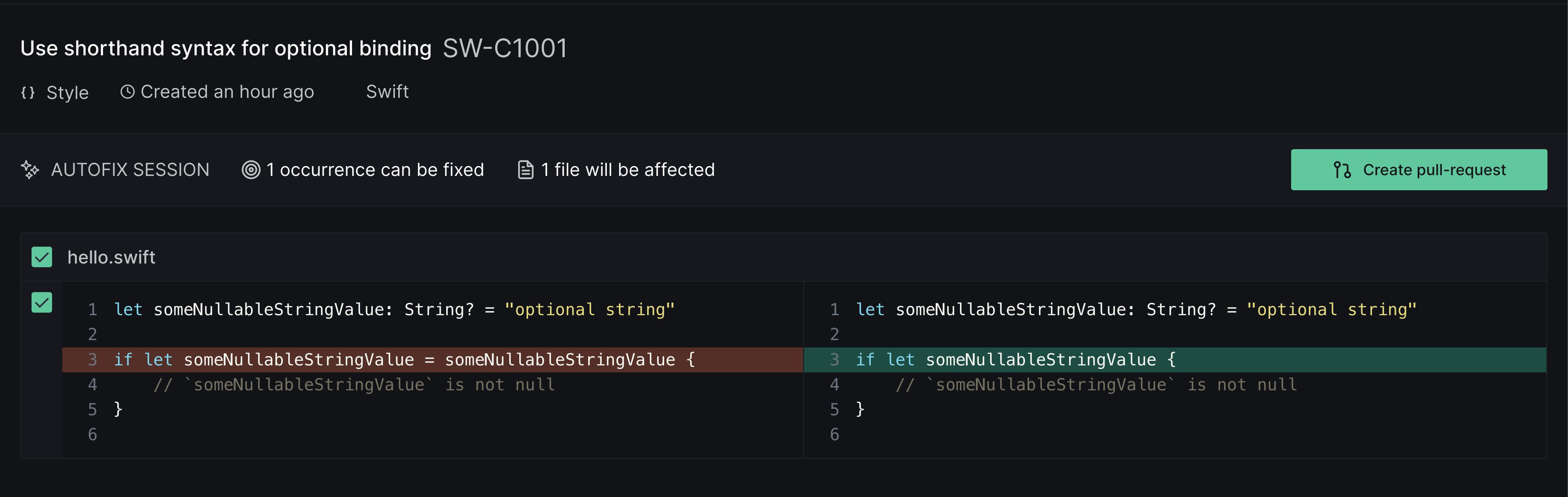
Task: Select the SW-C1001 issue code
Action: click(505, 48)
